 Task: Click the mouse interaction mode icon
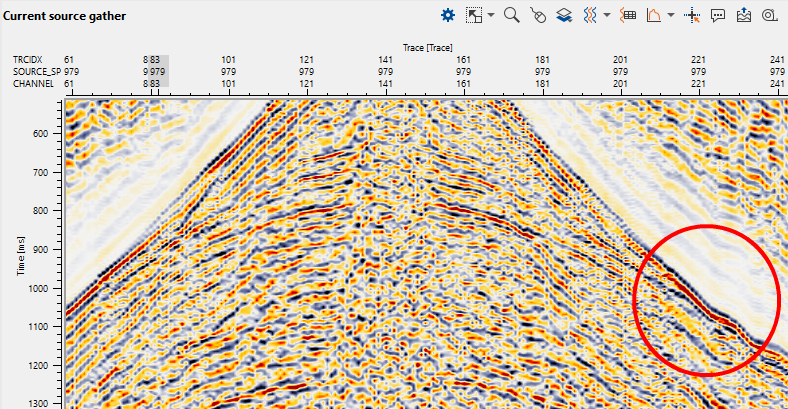[x=538, y=15]
